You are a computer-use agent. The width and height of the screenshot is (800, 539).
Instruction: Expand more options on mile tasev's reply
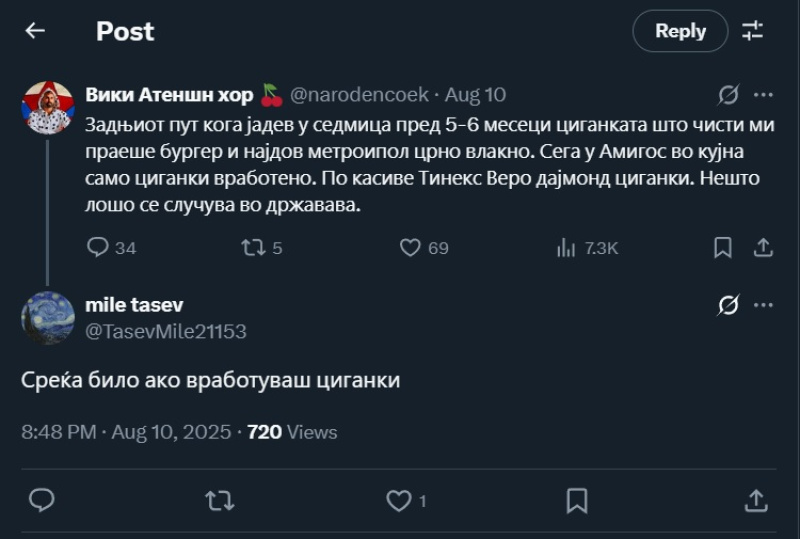tap(762, 306)
